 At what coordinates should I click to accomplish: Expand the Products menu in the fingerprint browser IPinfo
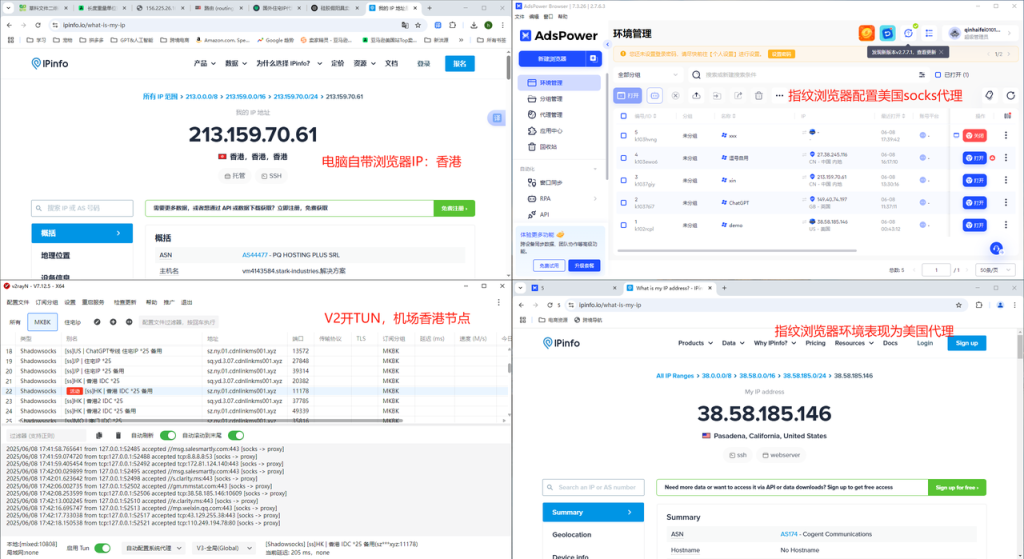click(x=696, y=343)
